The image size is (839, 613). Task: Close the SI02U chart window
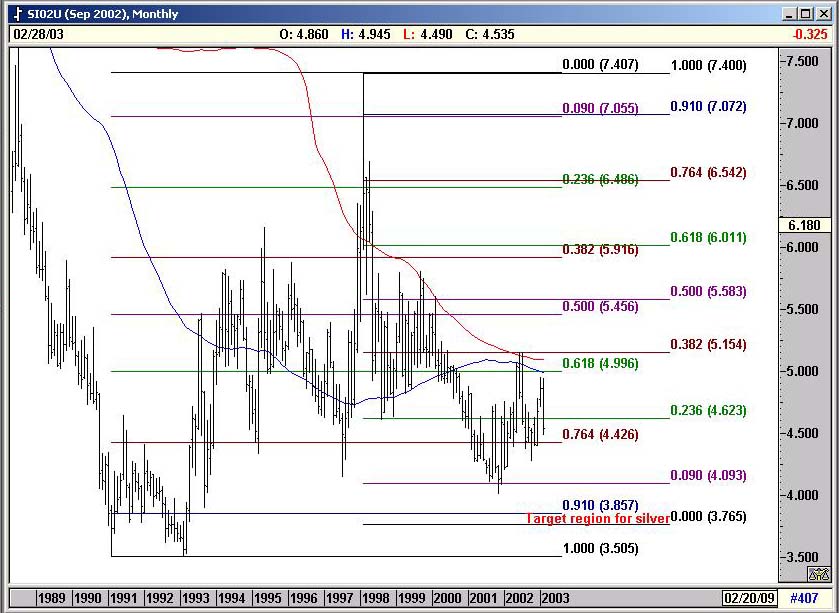pyautogui.click(x=822, y=14)
